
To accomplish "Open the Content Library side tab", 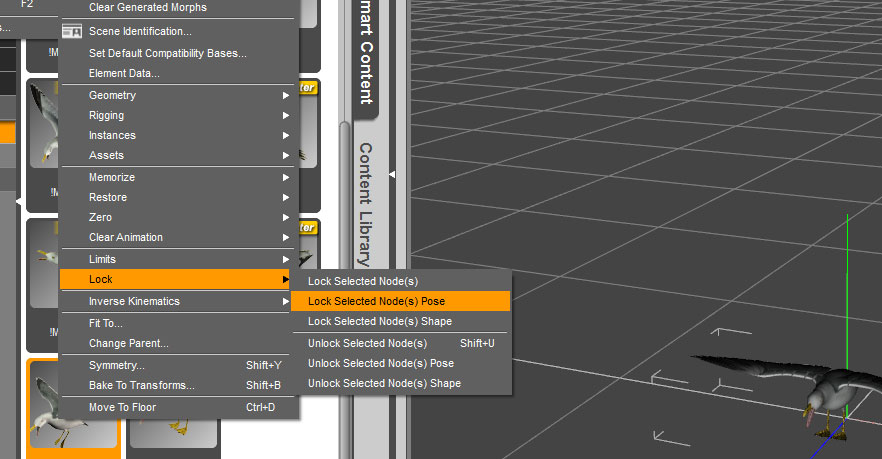I will point(366,204).
